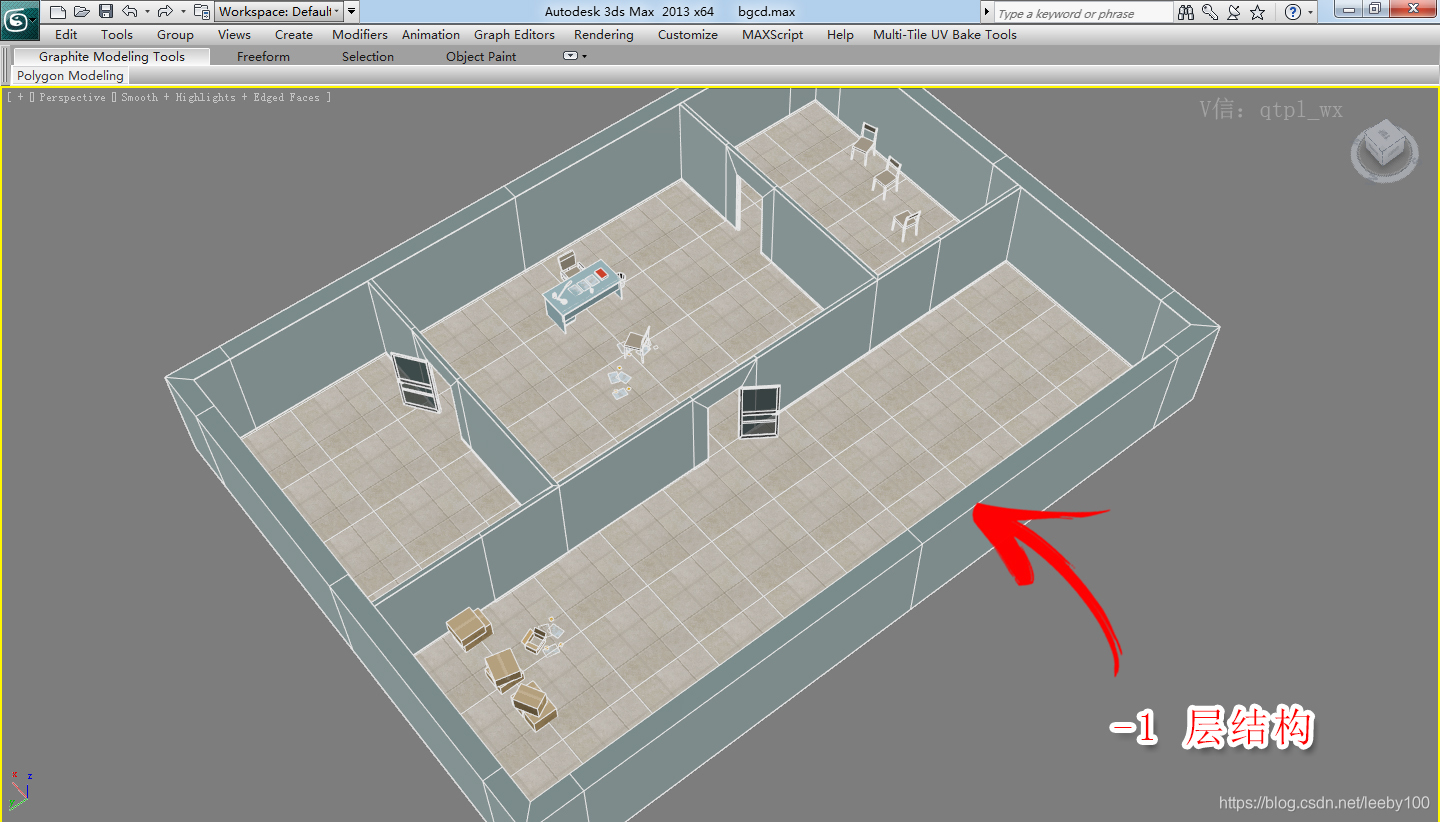Open Customize Quick Access Toolbar arrow
This screenshot has width=1440, height=822.
point(351,12)
